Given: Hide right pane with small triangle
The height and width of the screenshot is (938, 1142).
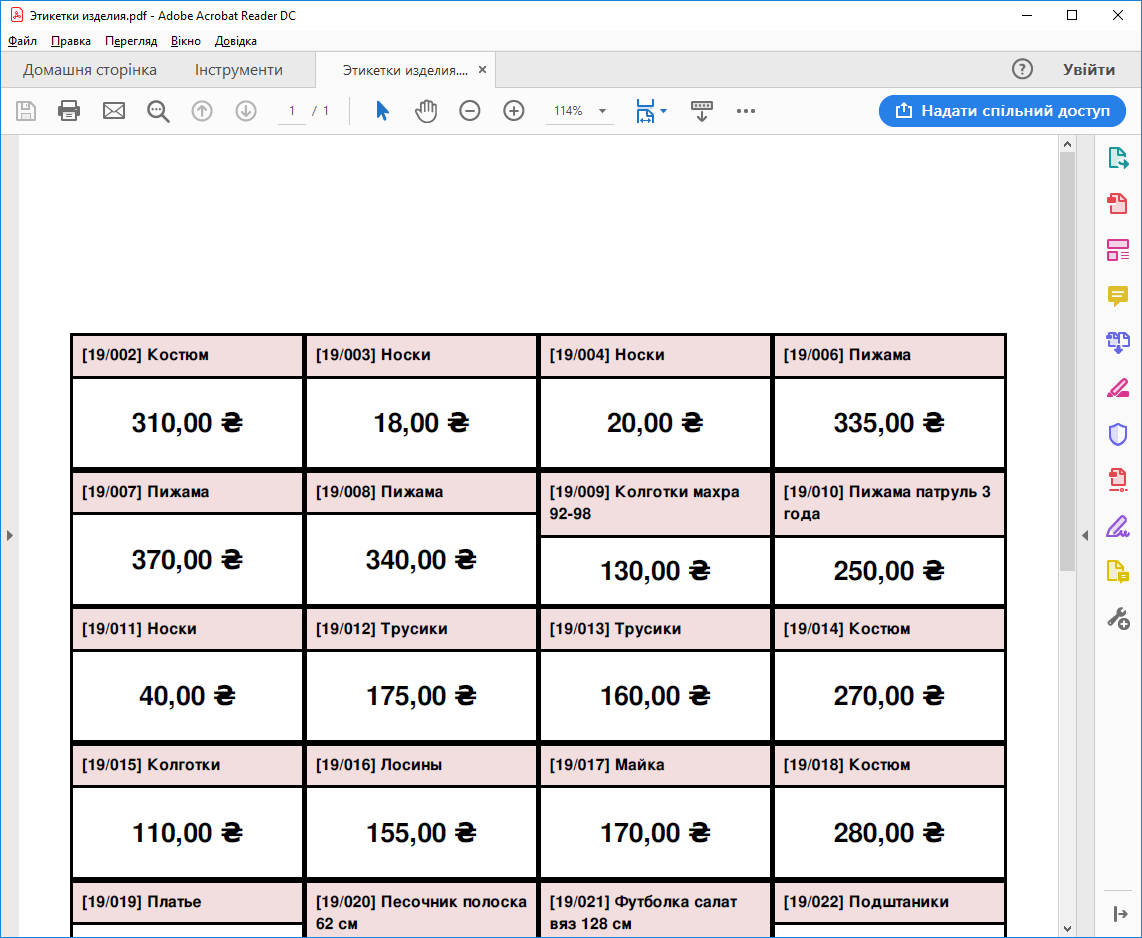Looking at the screenshot, I should click(x=1085, y=535).
